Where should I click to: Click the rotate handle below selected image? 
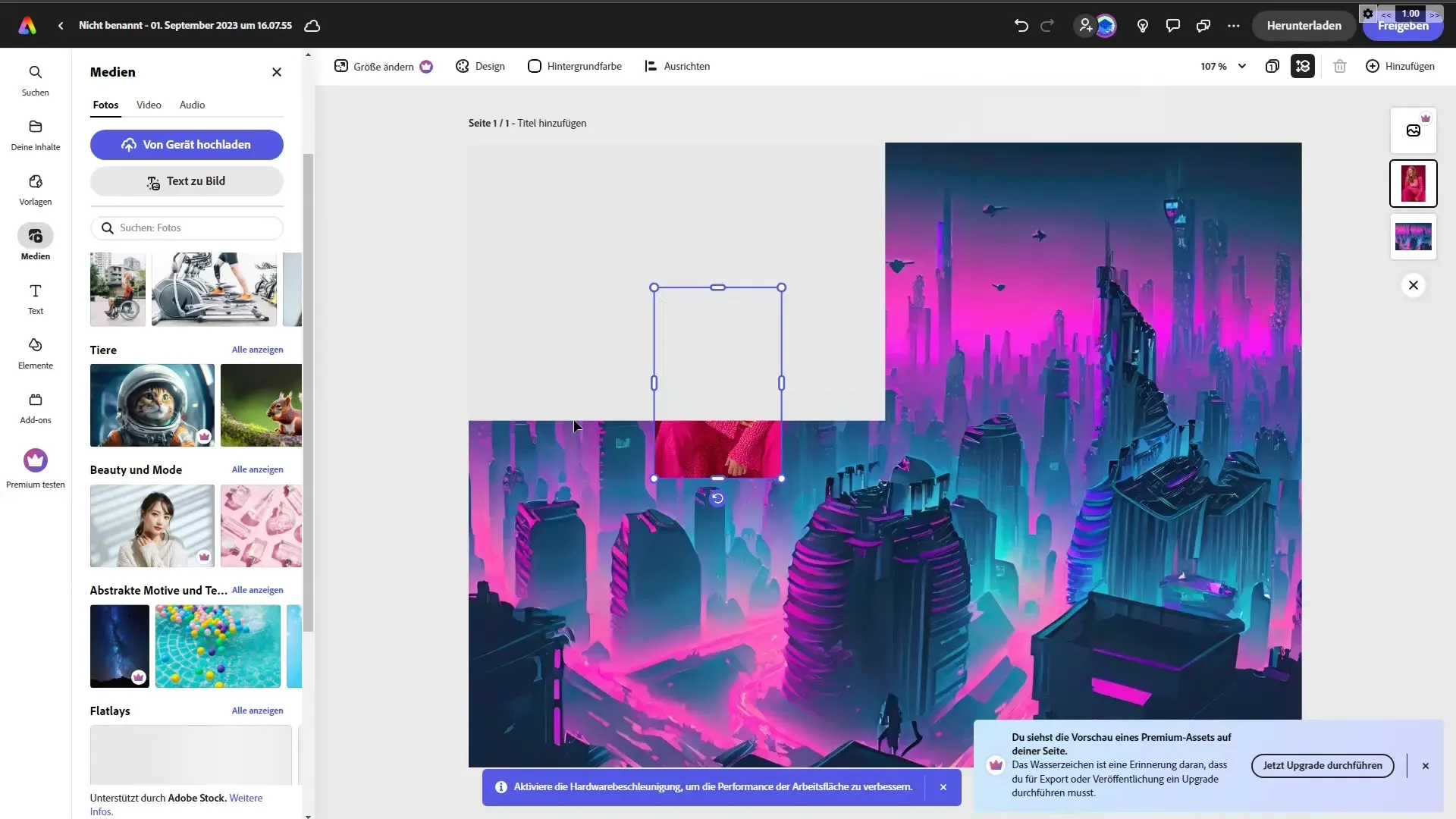tap(717, 498)
